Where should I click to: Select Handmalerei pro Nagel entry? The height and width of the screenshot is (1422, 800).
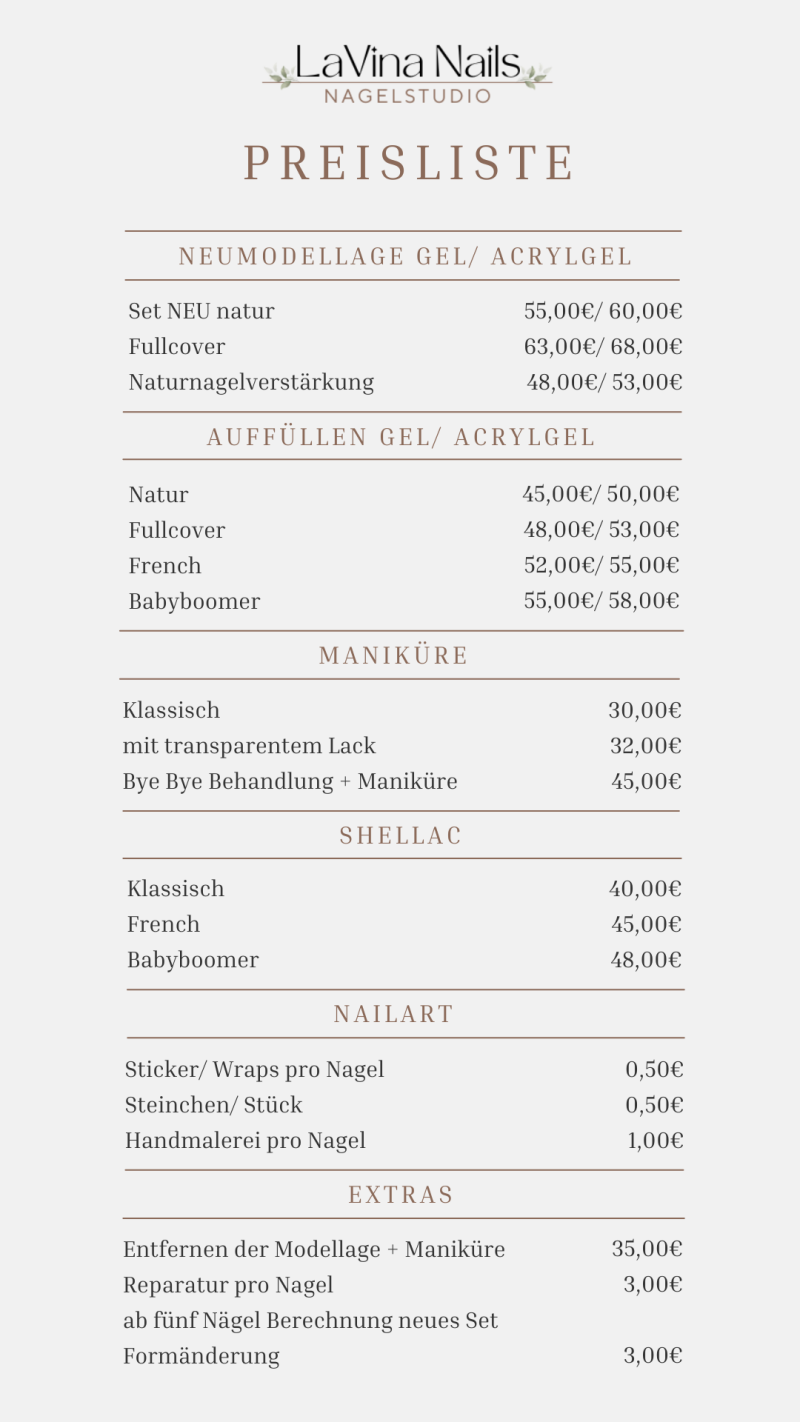[245, 1141]
